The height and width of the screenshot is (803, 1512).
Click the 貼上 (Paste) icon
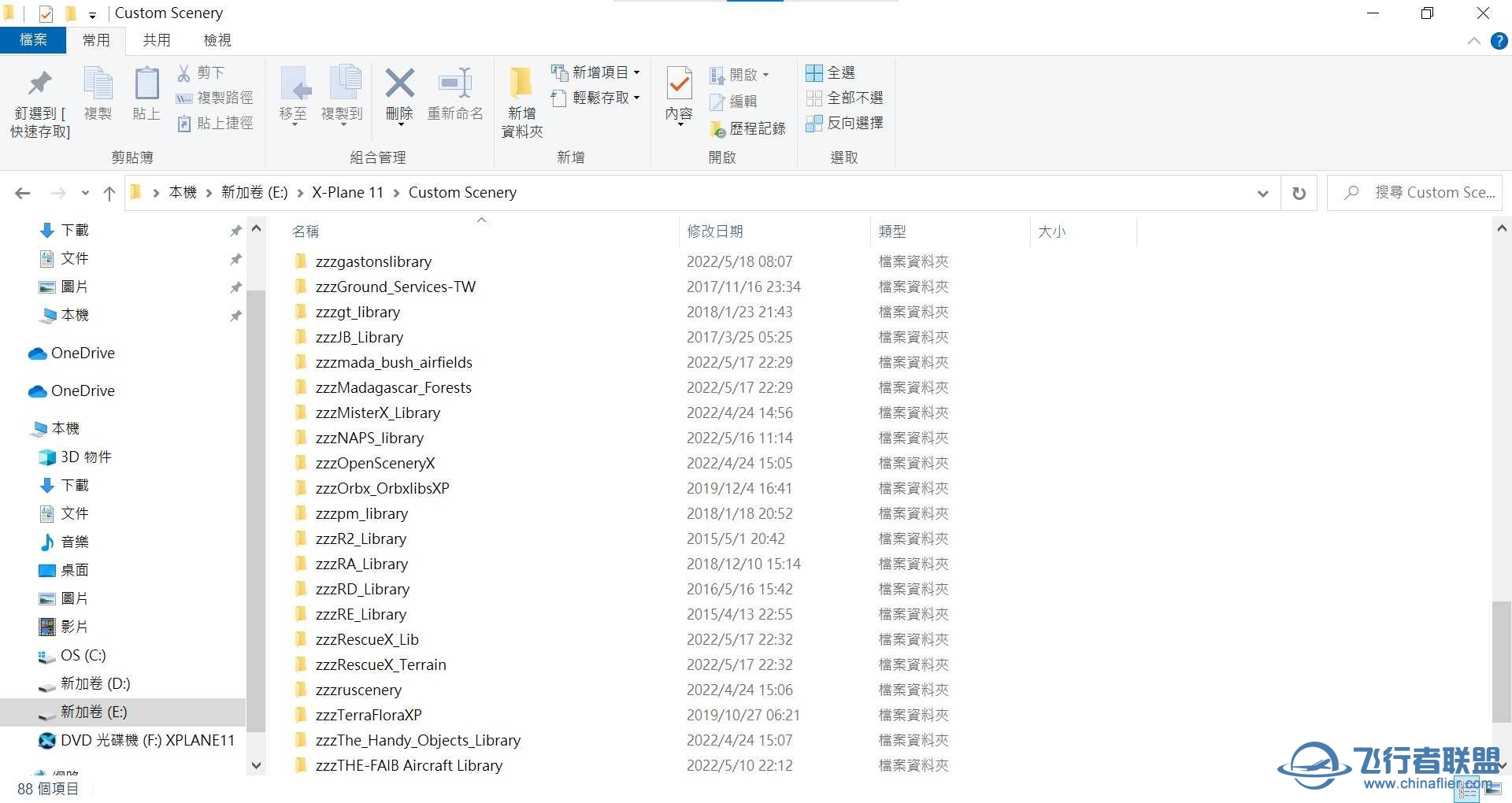[x=146, y=93]
